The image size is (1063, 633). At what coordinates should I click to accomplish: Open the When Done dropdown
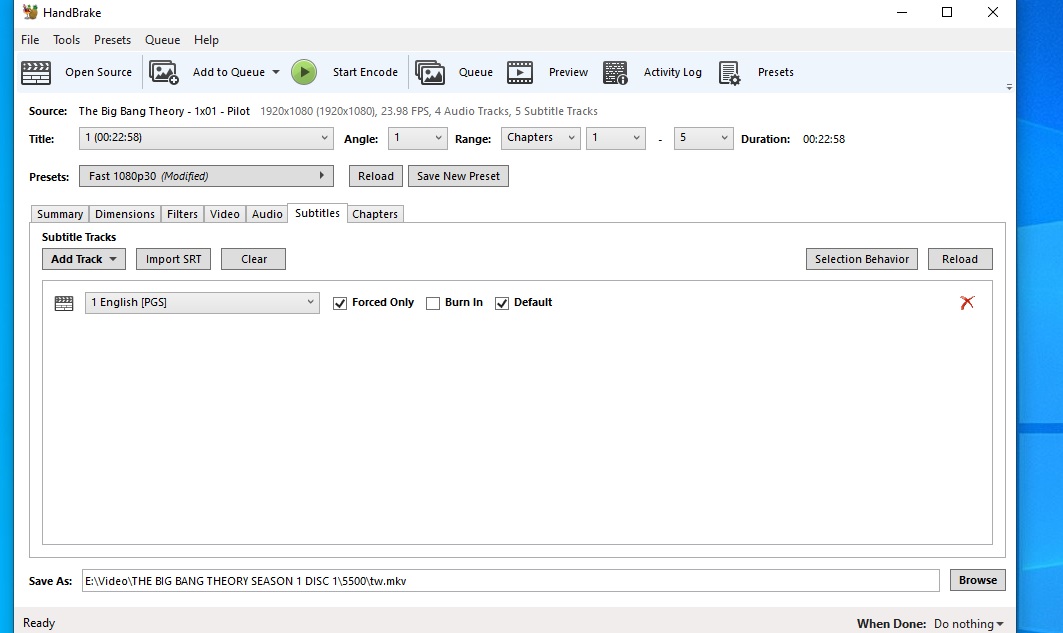(x=969, y=624)
